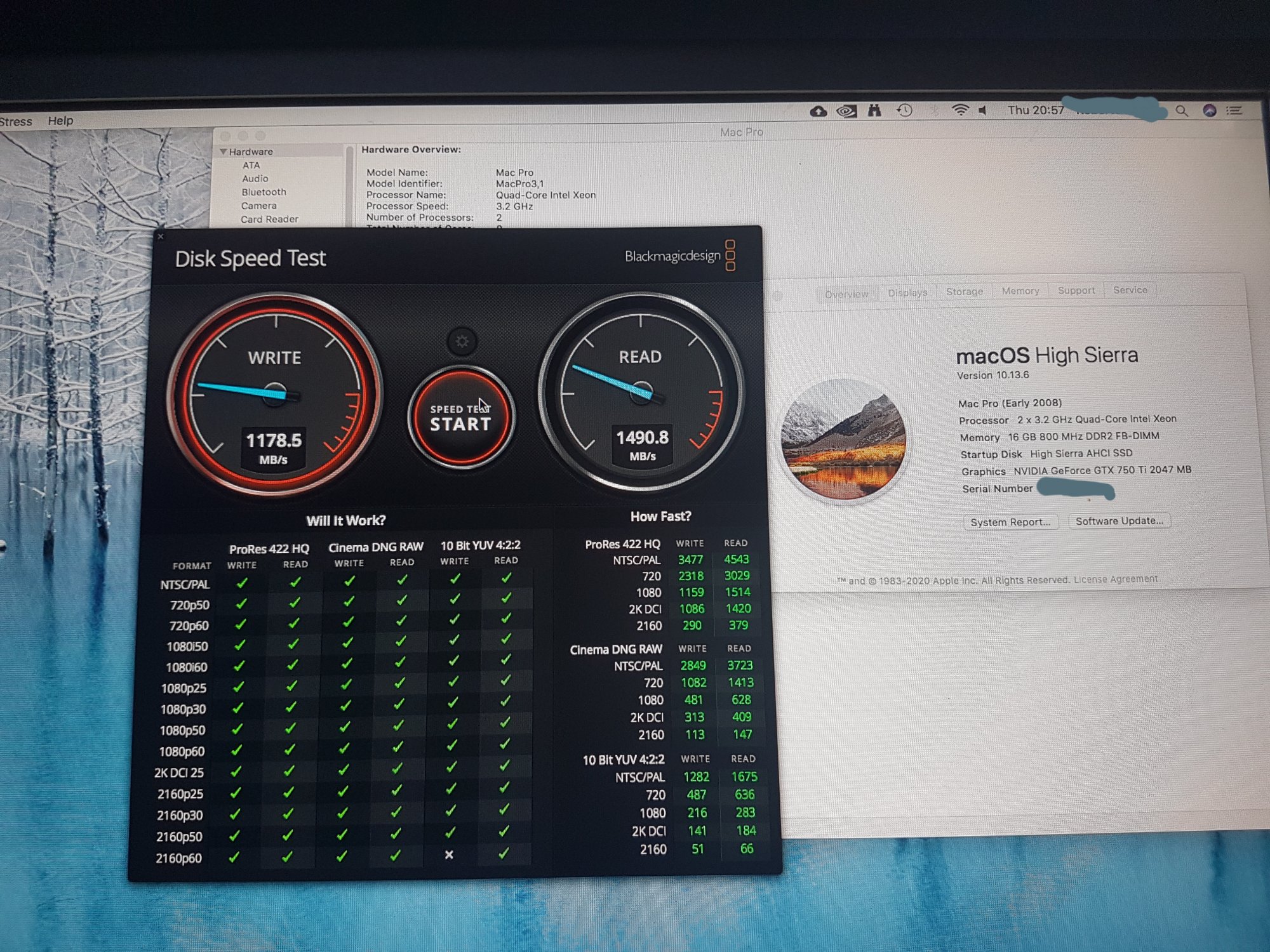Click the 1490.8 MB/s read readout
Image resolution: width=1270 pixels, height=952 pixels.
pos(643,446)
